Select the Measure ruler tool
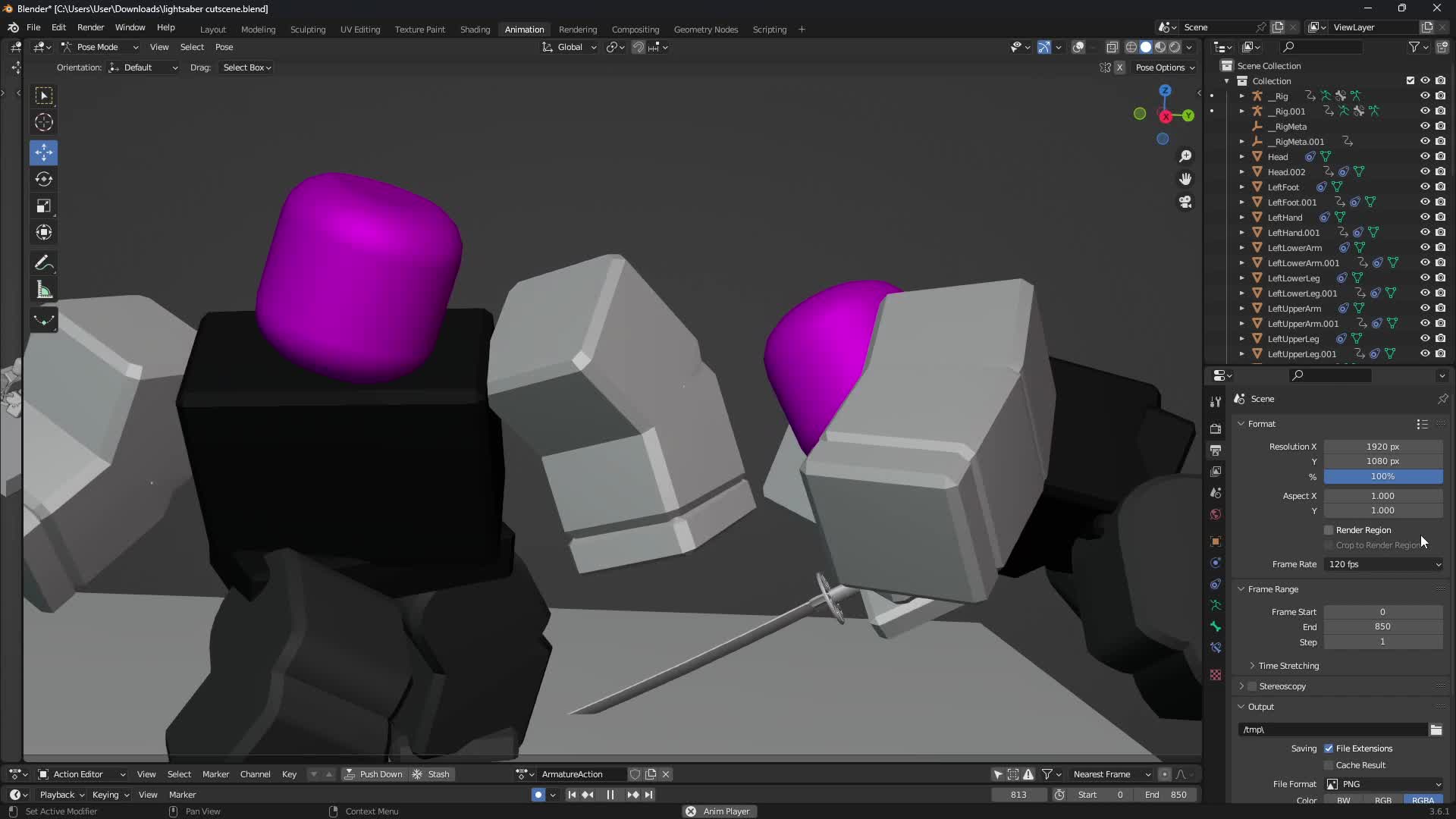The width and height of the screenshot is (1456, 819). [x=43, y=290]
